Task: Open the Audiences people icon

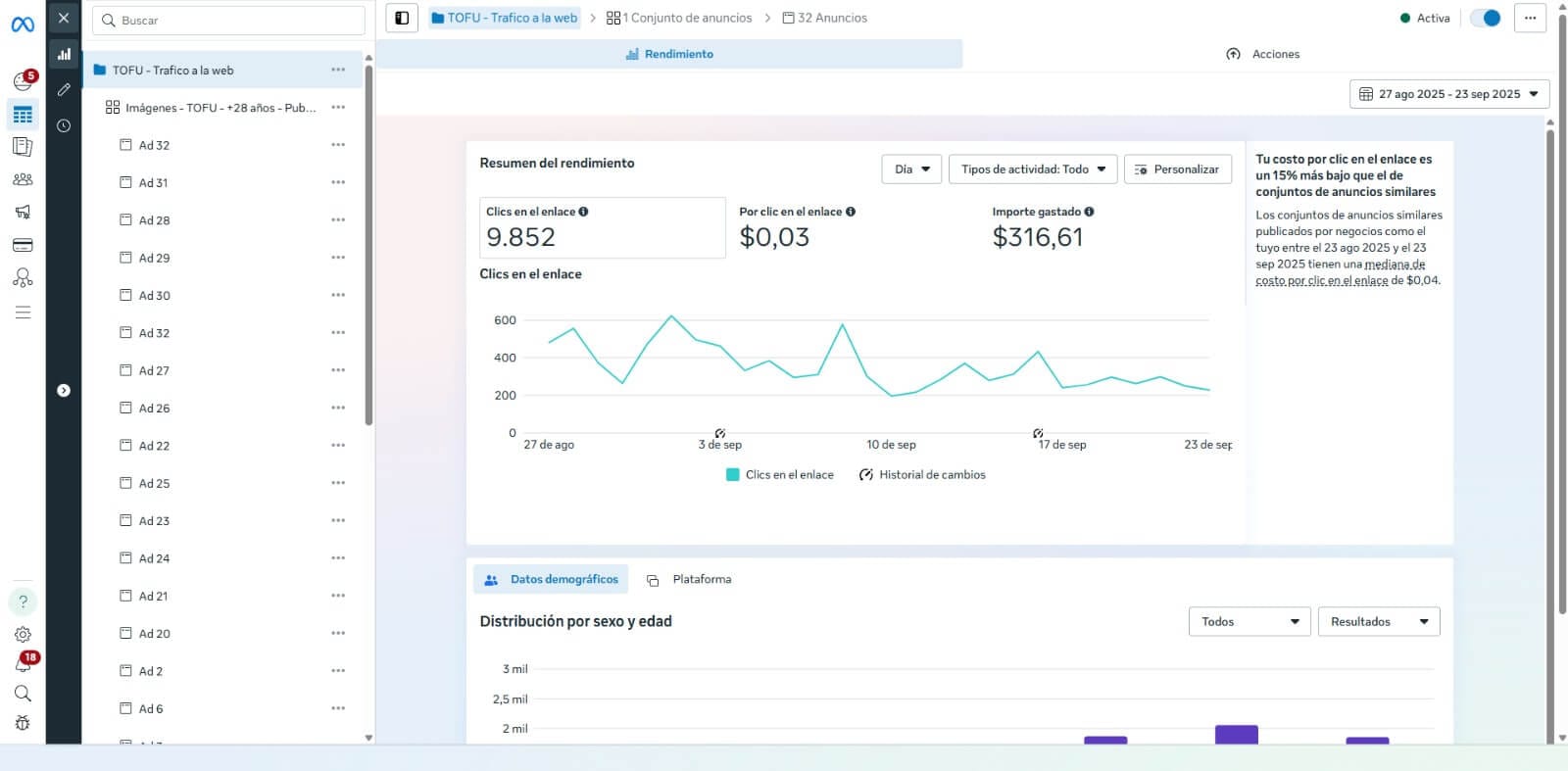Action: tap(23, 179)
